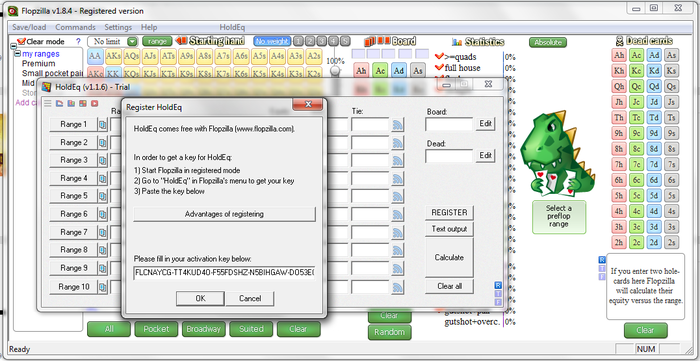Open the Save/load menu
The height and width of the screenshot is (361, 700).
29,27
